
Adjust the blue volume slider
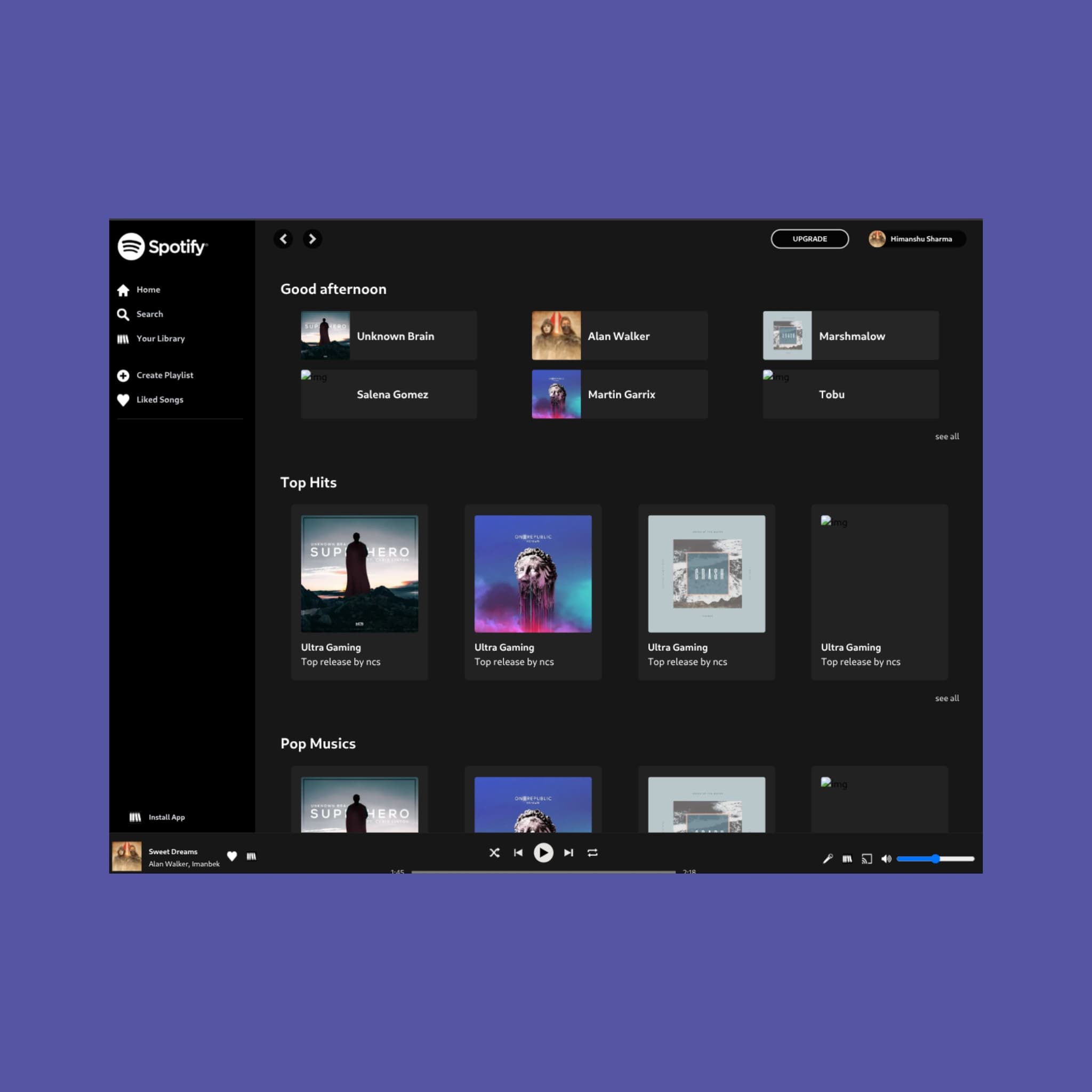pos(935,858)
